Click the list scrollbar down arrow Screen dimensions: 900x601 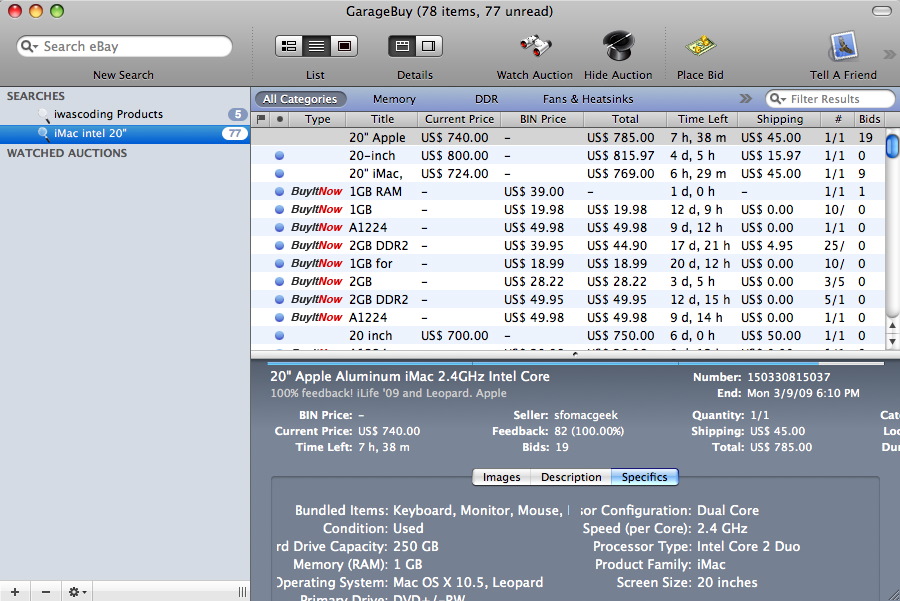tap(893, 341)
